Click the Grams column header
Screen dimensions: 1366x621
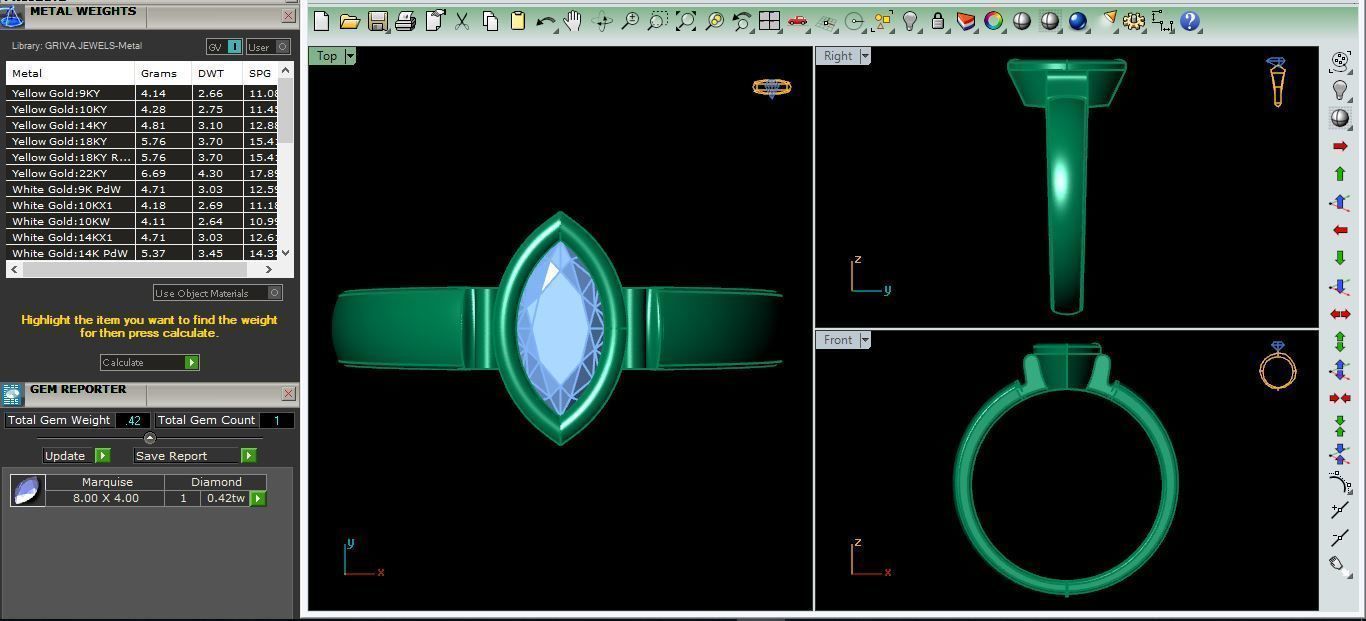(x=163, y=73)
